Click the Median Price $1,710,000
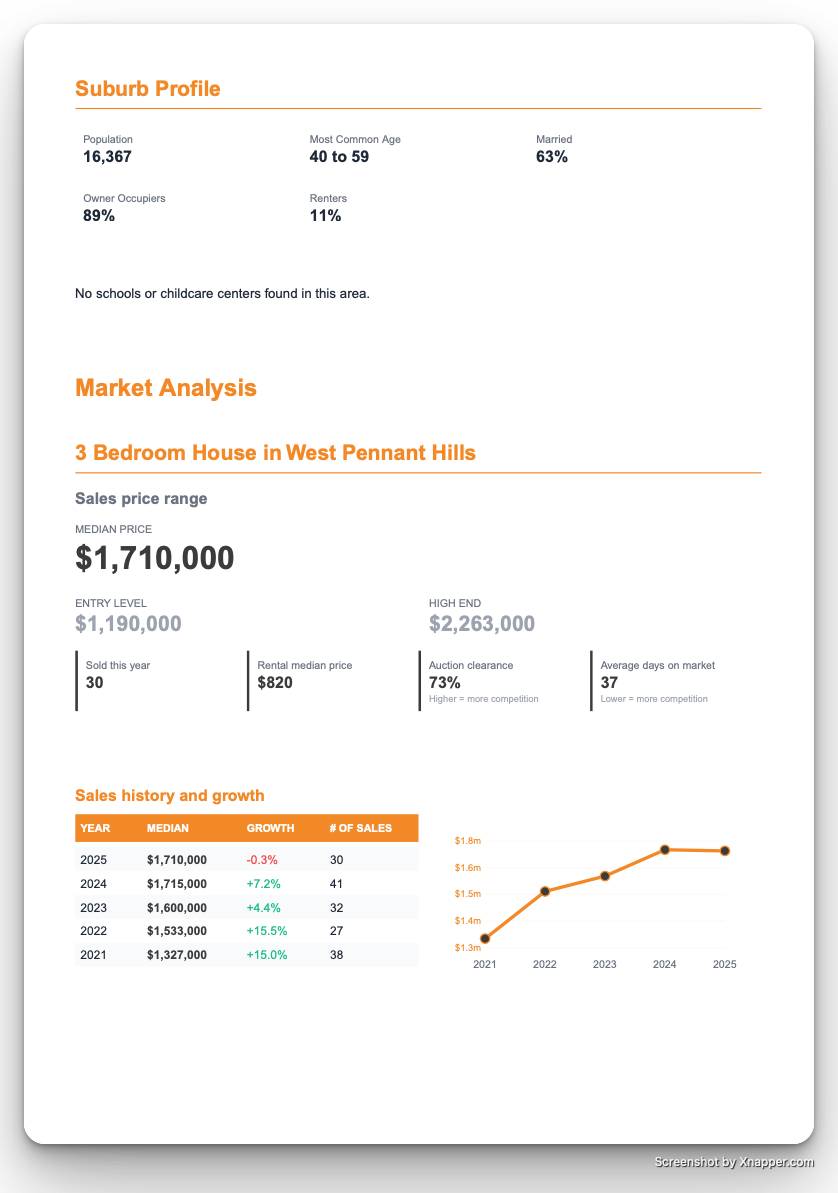Screen dimensions: 838x1193 coord(154,558)
